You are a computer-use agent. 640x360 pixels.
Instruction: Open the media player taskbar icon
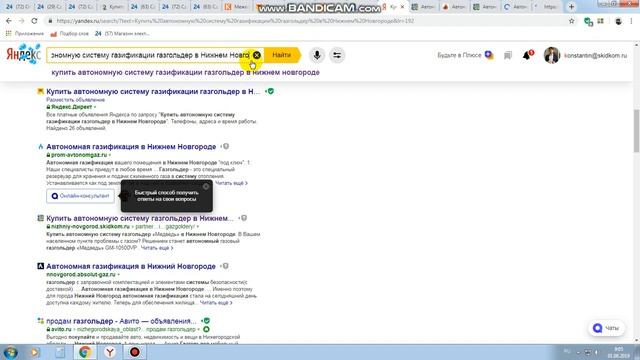35,352
